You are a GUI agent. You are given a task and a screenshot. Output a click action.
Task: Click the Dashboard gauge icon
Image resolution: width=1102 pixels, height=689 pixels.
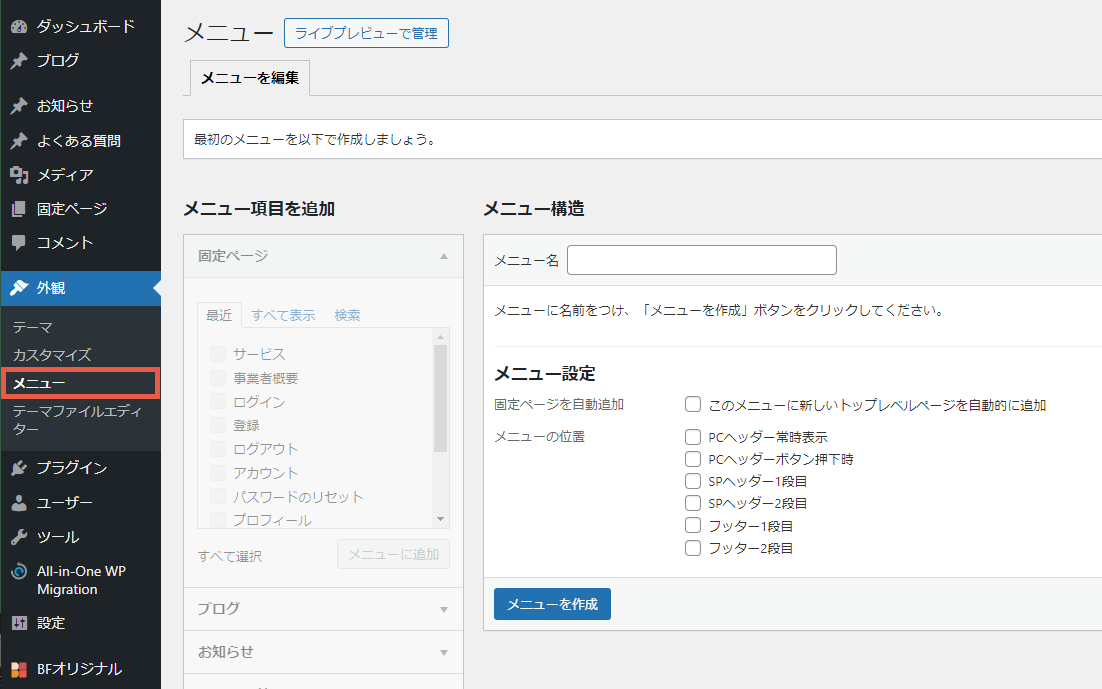19,27
